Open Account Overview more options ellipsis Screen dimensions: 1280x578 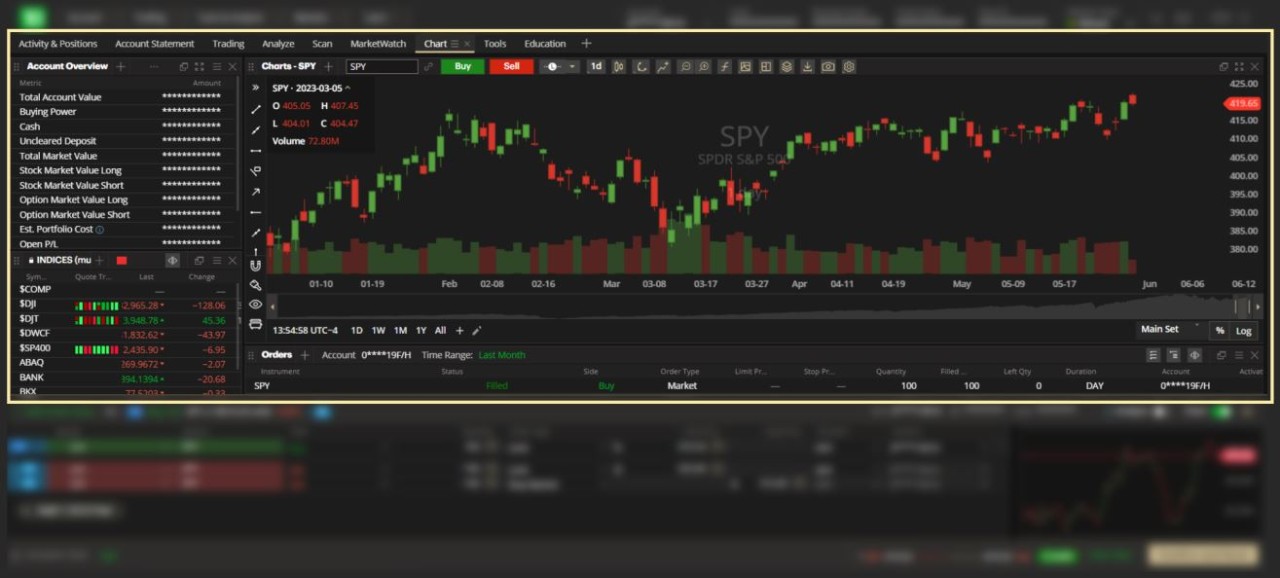point(154,67)
